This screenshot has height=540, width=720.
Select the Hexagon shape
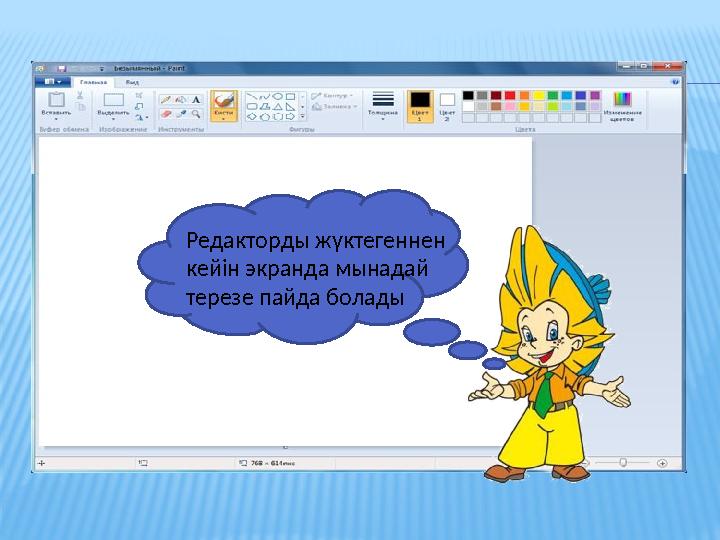pos(277,117)
